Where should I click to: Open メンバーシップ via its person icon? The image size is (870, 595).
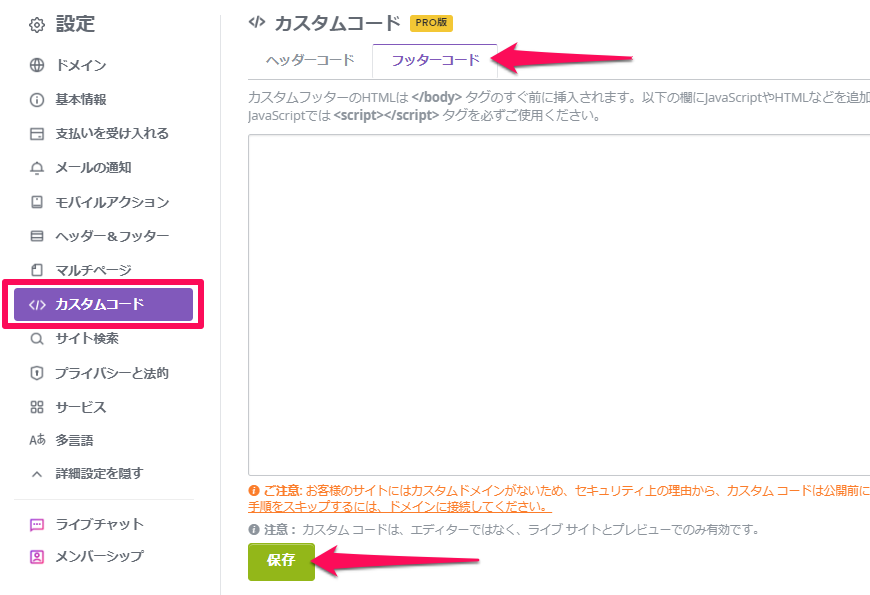click(37, 557)
